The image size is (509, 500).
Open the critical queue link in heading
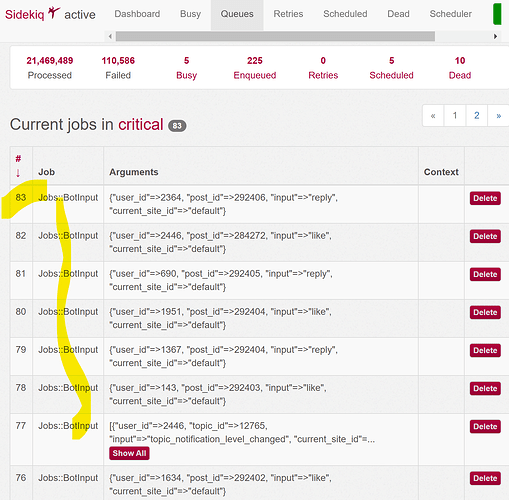141,125
